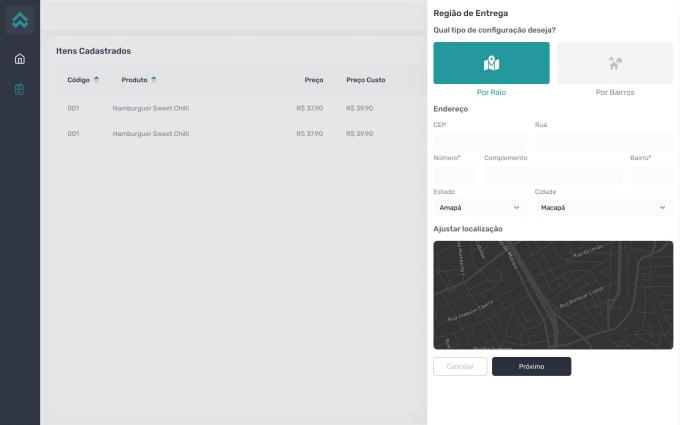Select the Por Raio map option card
This screenshot has width=680, height=425.
point(491,63)
